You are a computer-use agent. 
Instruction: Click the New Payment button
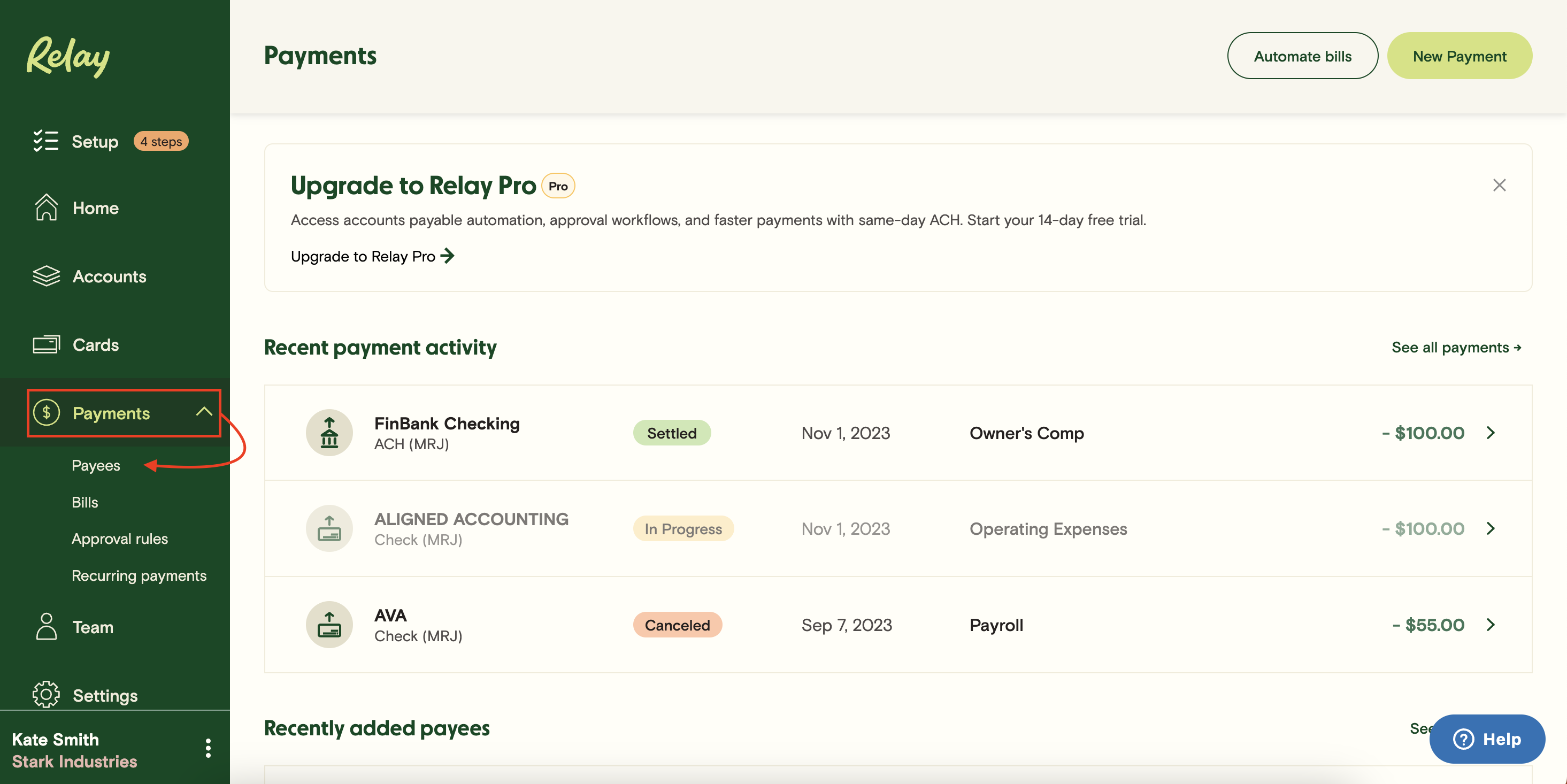coord(1460,55)
